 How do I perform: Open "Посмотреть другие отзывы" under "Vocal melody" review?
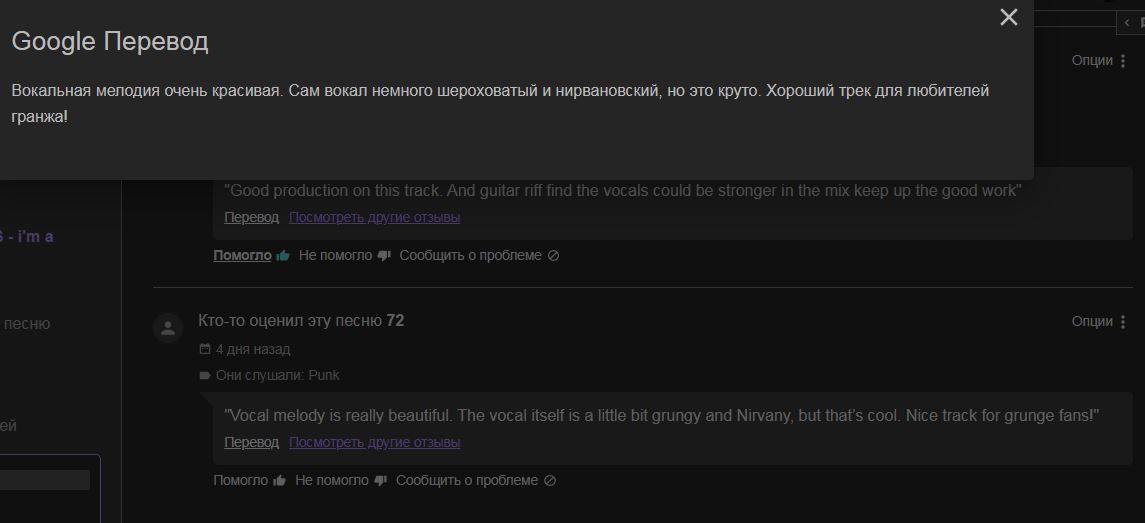(374, 442)
